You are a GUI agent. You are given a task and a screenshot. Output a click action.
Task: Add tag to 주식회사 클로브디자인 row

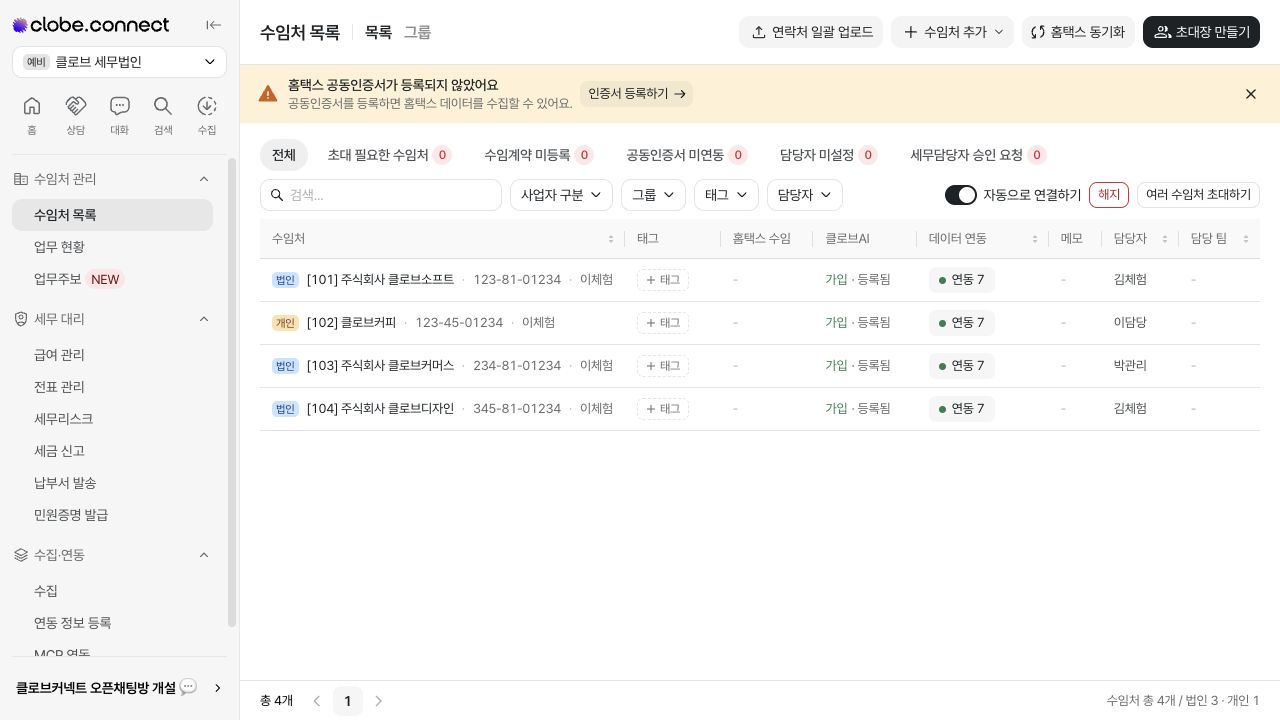[663, 409]
